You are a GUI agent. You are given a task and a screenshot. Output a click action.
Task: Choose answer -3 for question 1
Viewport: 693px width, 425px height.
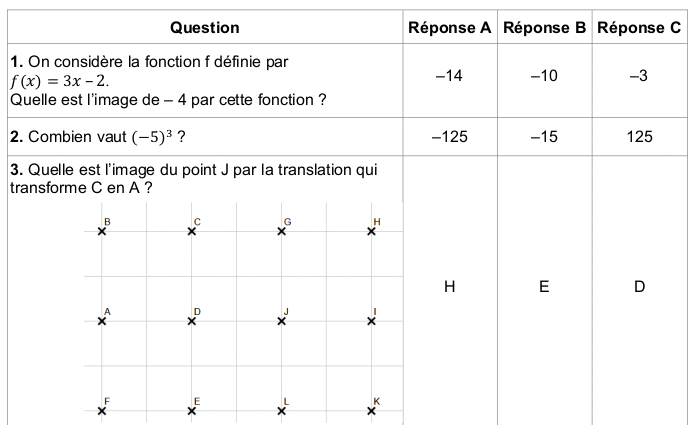point(639,77)
